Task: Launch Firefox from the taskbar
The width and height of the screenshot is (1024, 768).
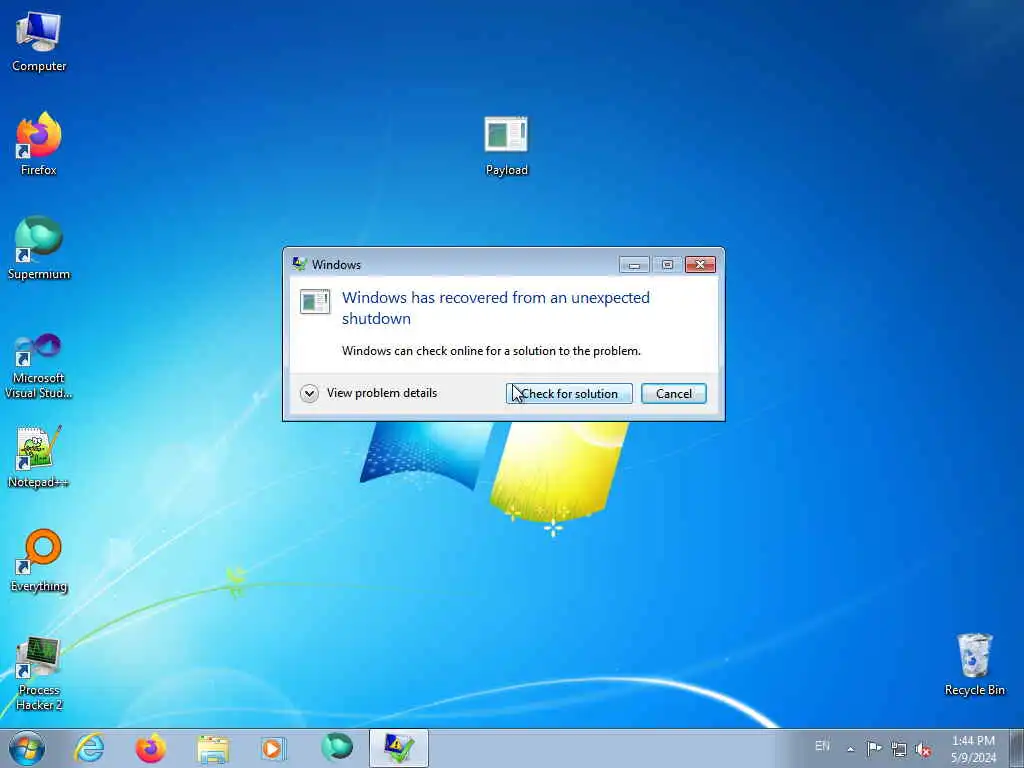Action: tap(151, 748)
